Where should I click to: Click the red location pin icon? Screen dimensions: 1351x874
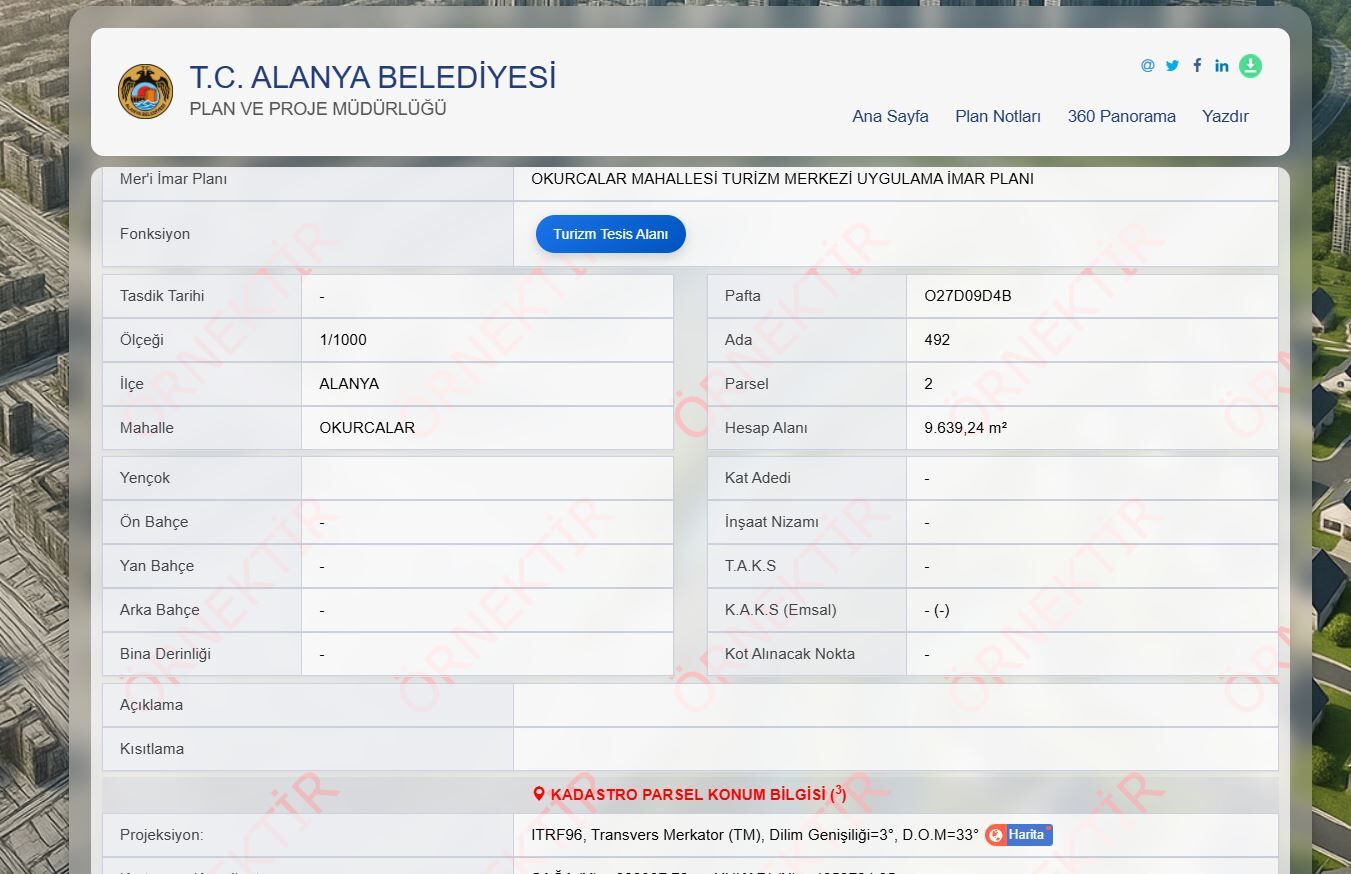point(539,794)
